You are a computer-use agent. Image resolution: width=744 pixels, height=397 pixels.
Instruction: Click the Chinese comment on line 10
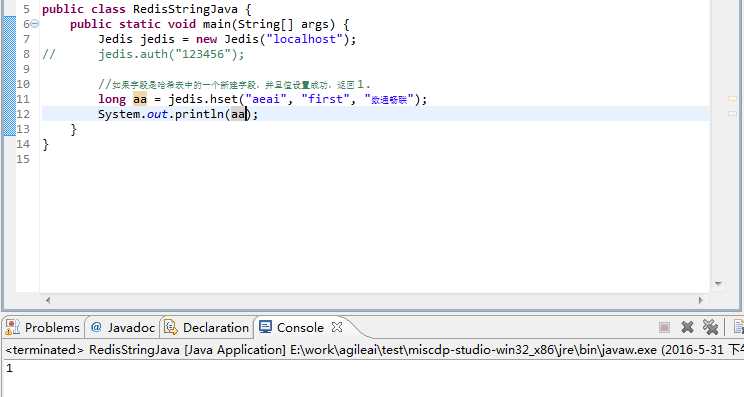(x=234, y=84)
